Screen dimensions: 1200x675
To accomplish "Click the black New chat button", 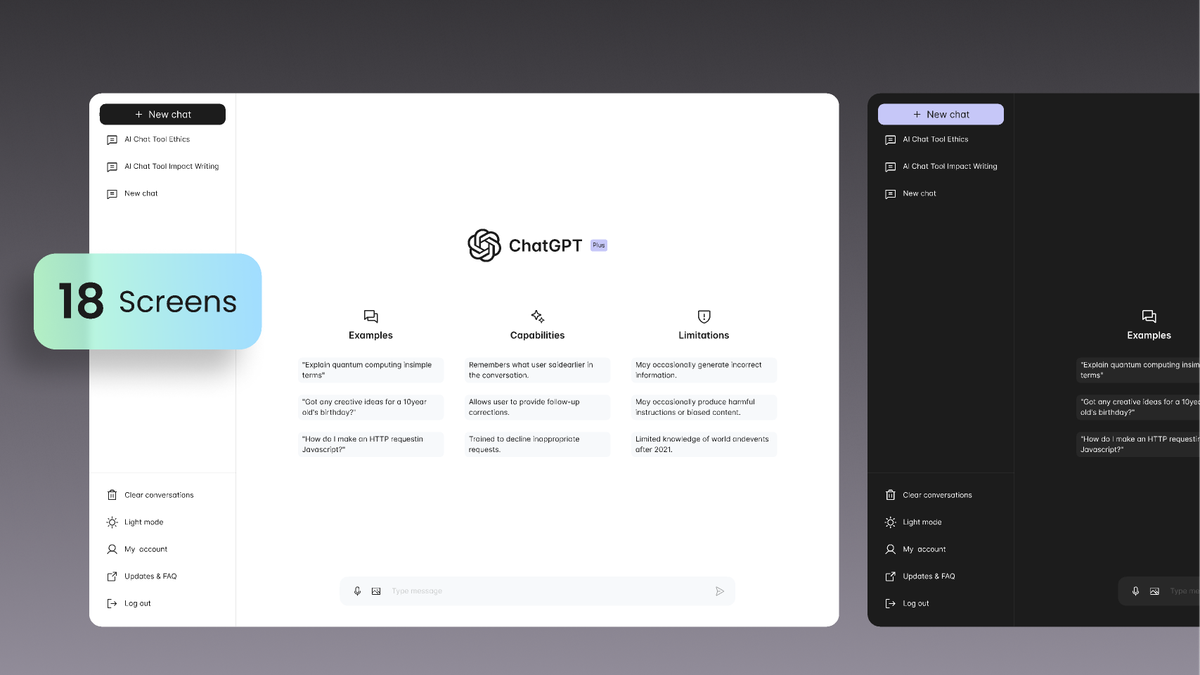I will pos(162,114).
